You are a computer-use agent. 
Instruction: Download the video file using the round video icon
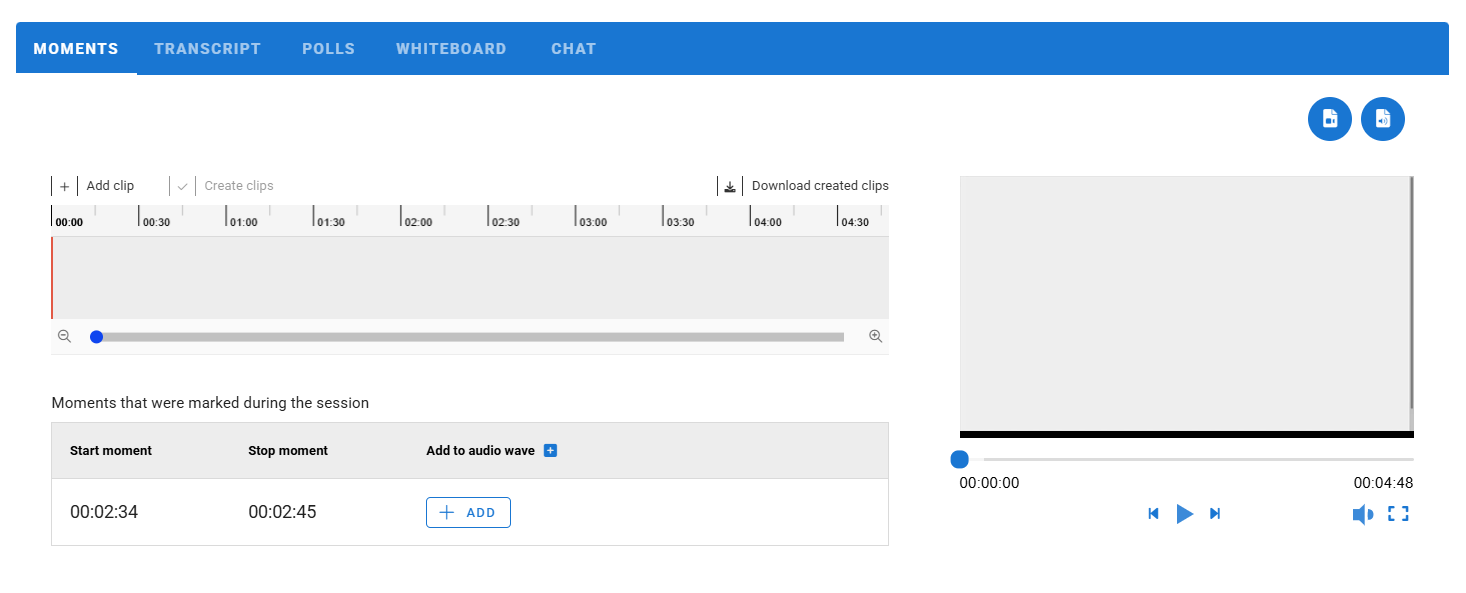click(x=1329, y=119)
